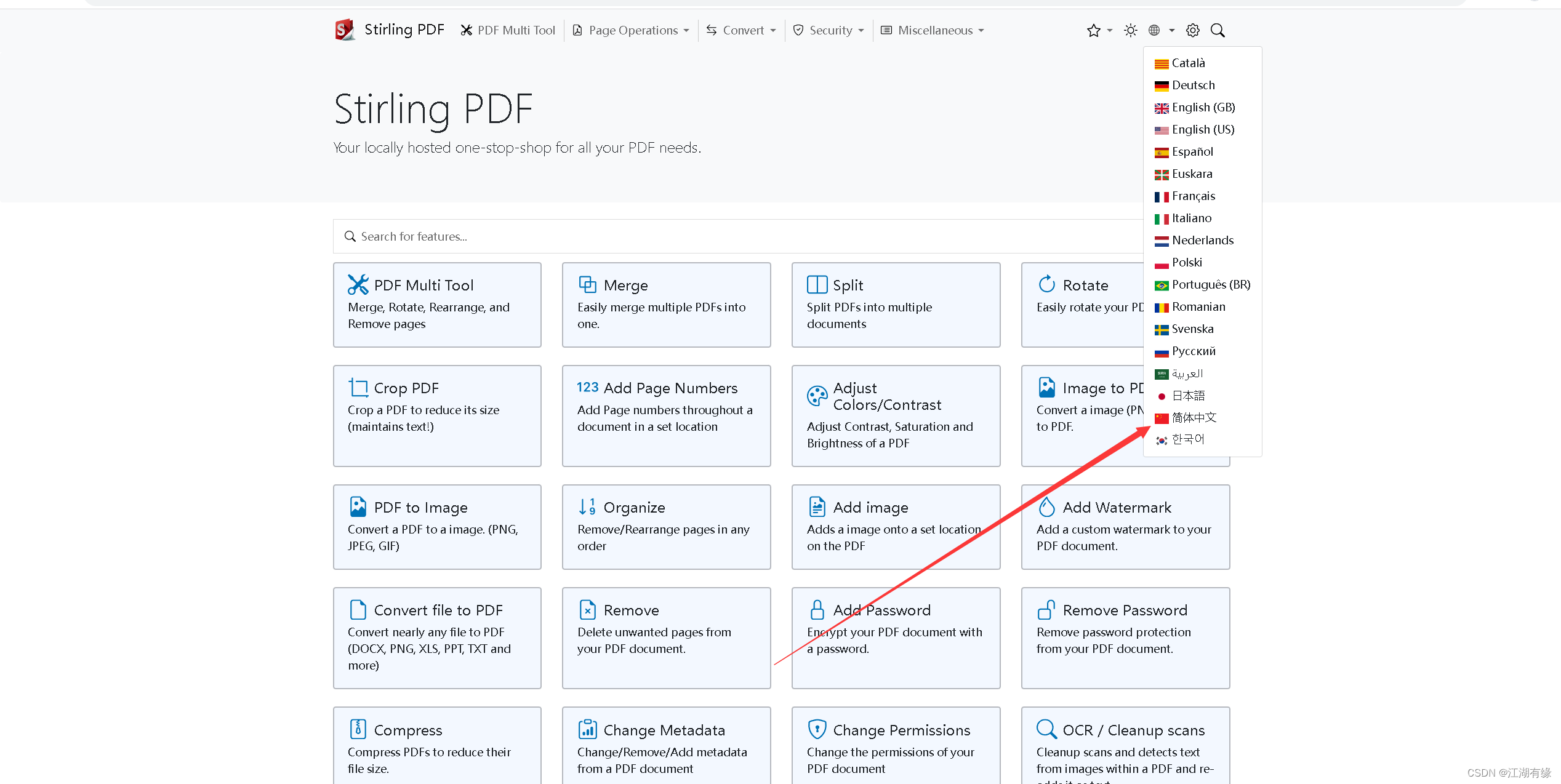Click the Change Metadata card icon
Viewport: 1561px width, 784px height.
point(588,729)
